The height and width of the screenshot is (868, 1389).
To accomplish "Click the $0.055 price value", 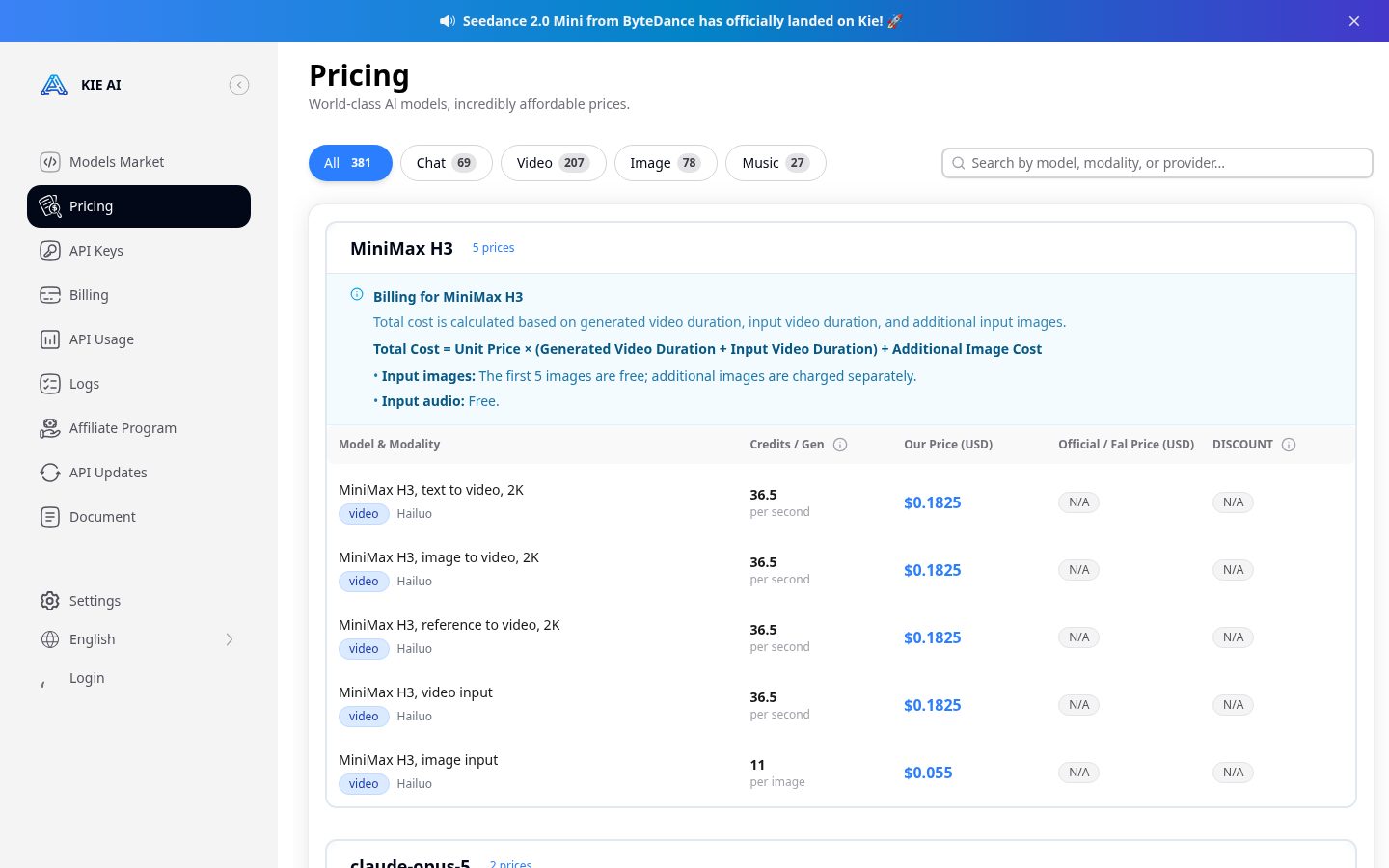I will click(x=928, y=773).
